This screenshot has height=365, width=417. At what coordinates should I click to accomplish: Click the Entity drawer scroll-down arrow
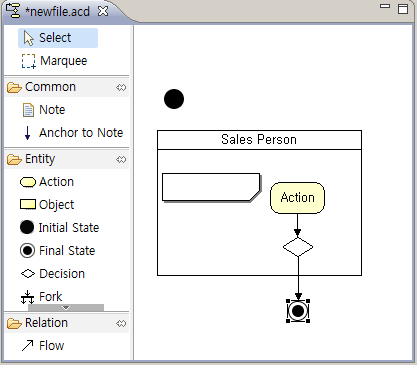pyautogui.click(x=66, y=307)
